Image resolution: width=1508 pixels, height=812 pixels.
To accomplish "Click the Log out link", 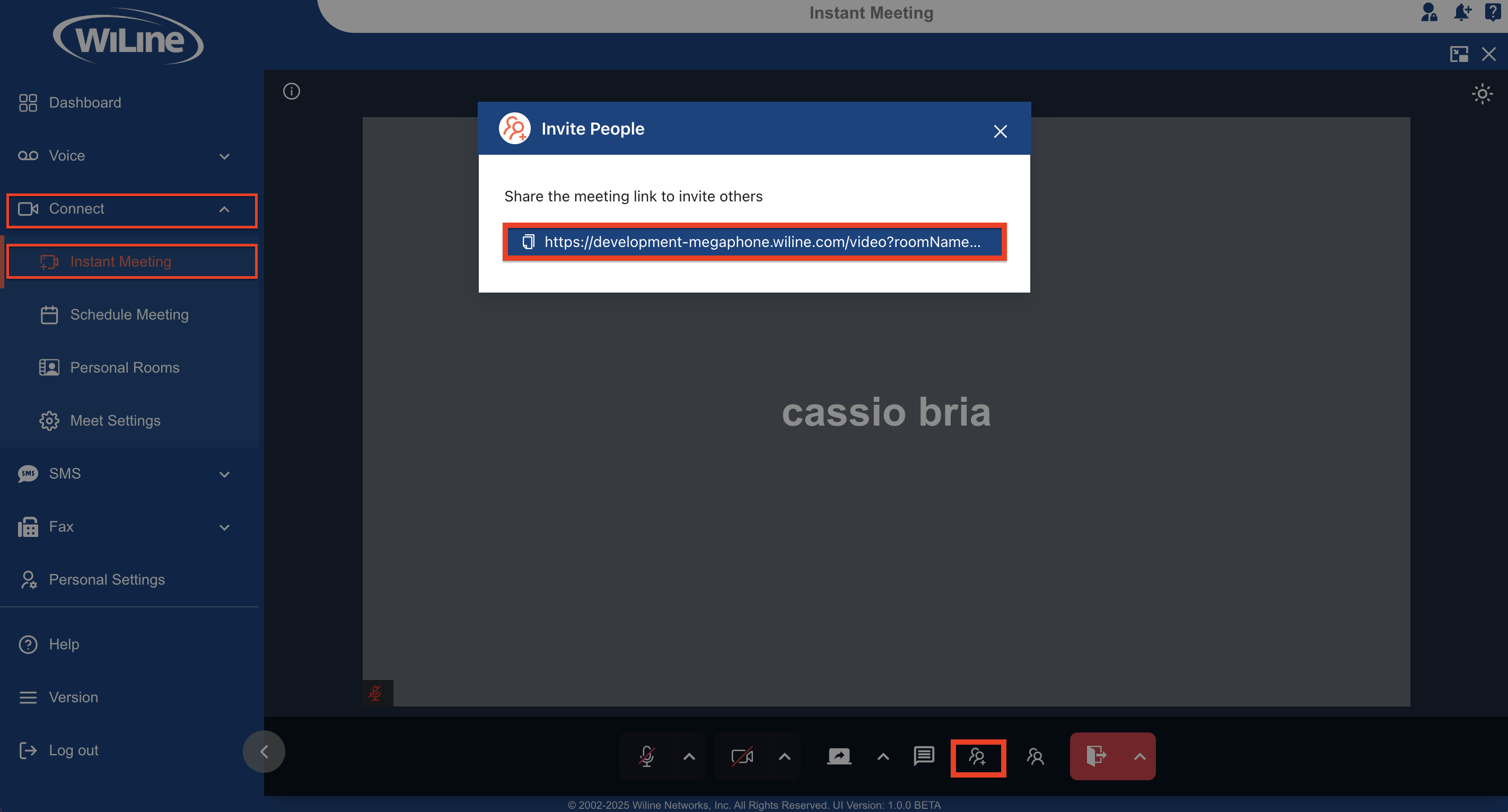I will (73, 750).
